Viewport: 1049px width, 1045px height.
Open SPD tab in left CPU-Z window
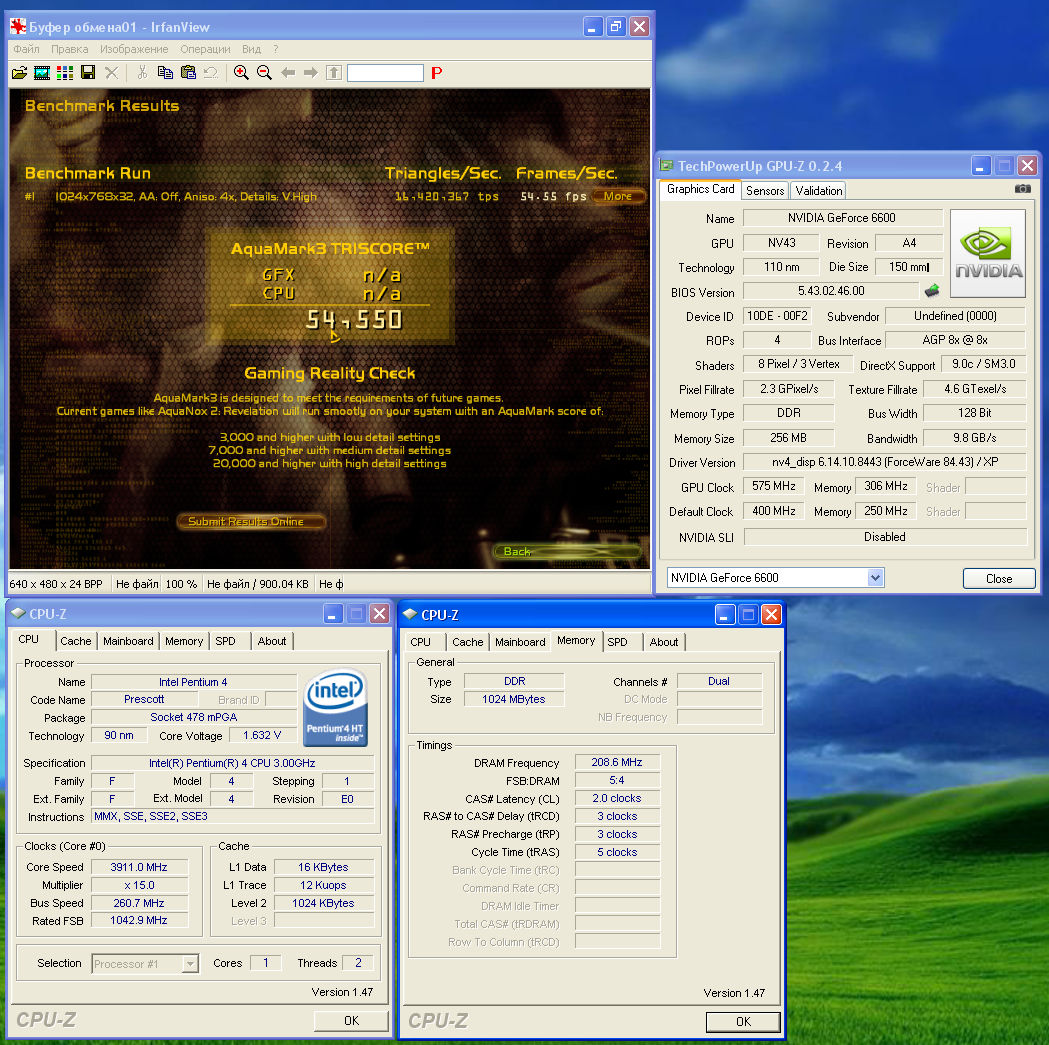pos(225,641)
